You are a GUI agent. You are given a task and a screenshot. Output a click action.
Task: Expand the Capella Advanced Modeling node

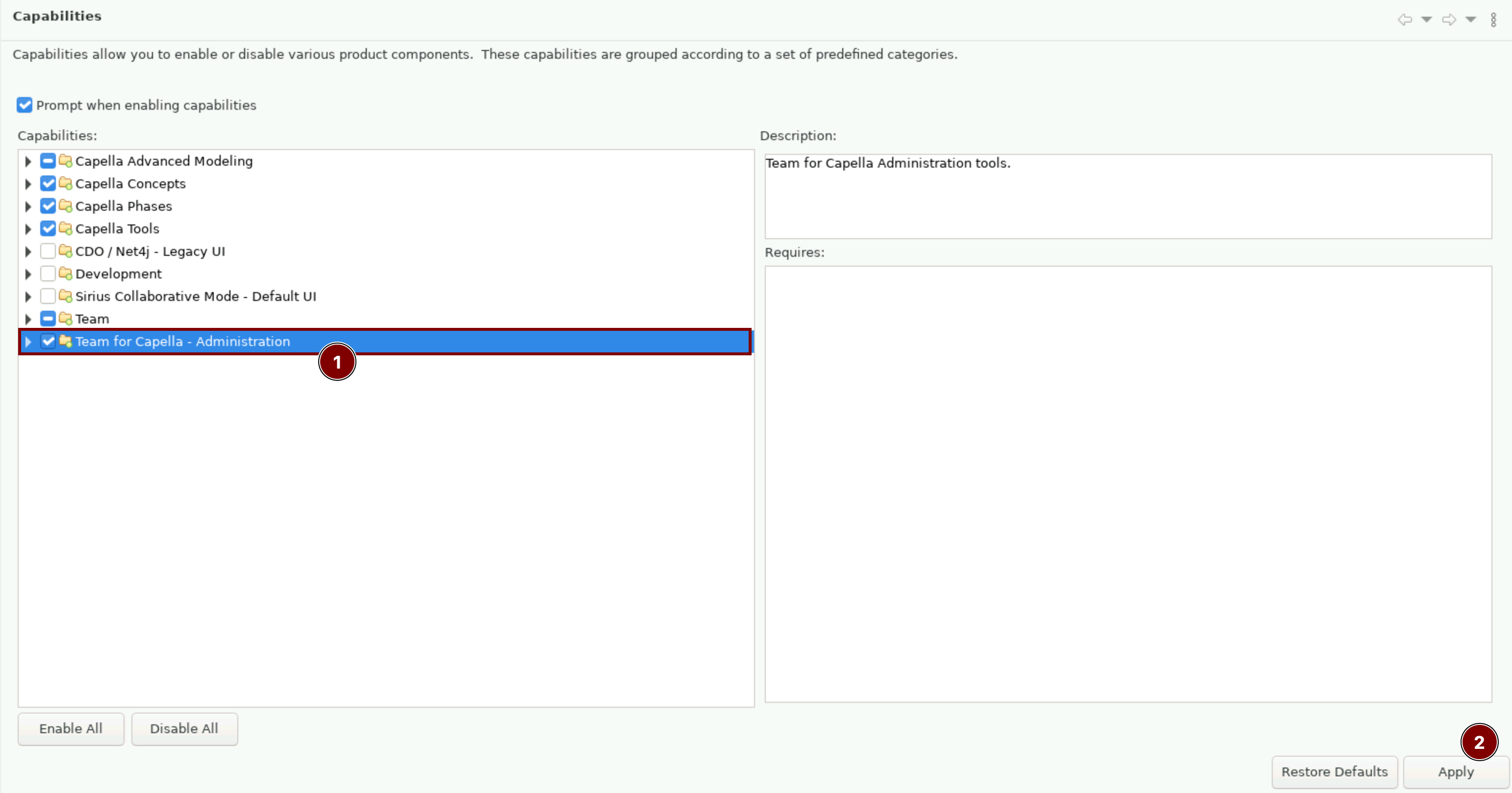pyautogui.click(x=27, y=161)
